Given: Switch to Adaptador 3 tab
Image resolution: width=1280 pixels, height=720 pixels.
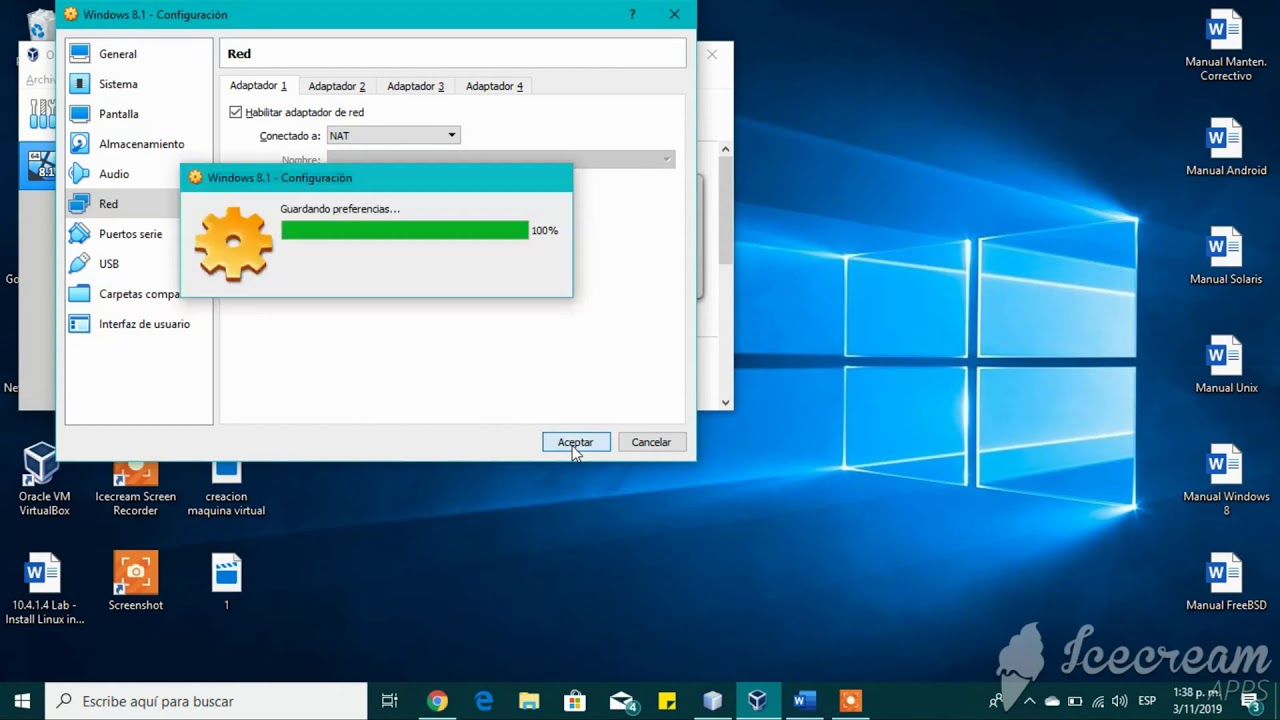Looking at the screenshot, I should [x=416, y=86].
